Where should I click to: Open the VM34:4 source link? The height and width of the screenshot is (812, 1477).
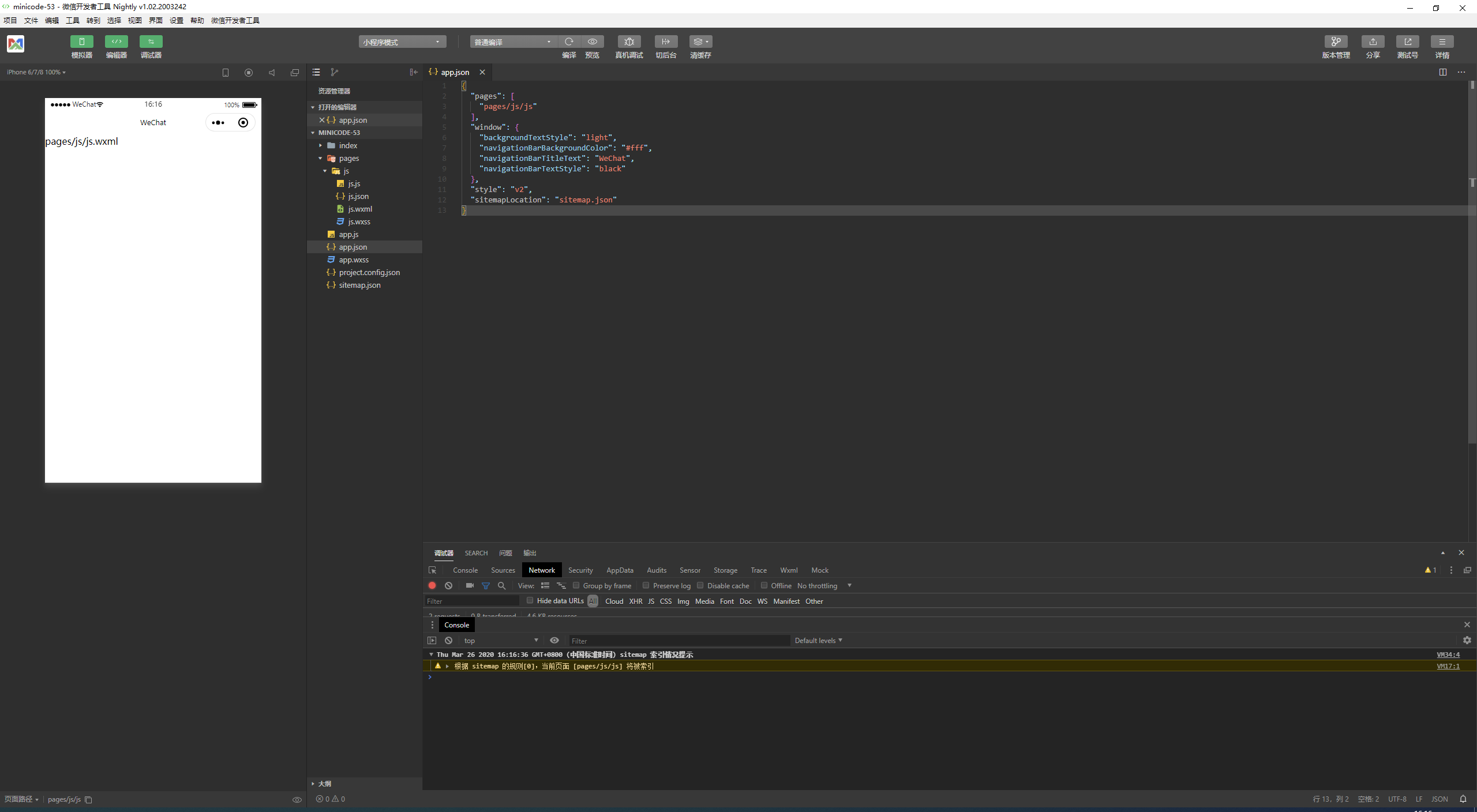coord(1448,655)
